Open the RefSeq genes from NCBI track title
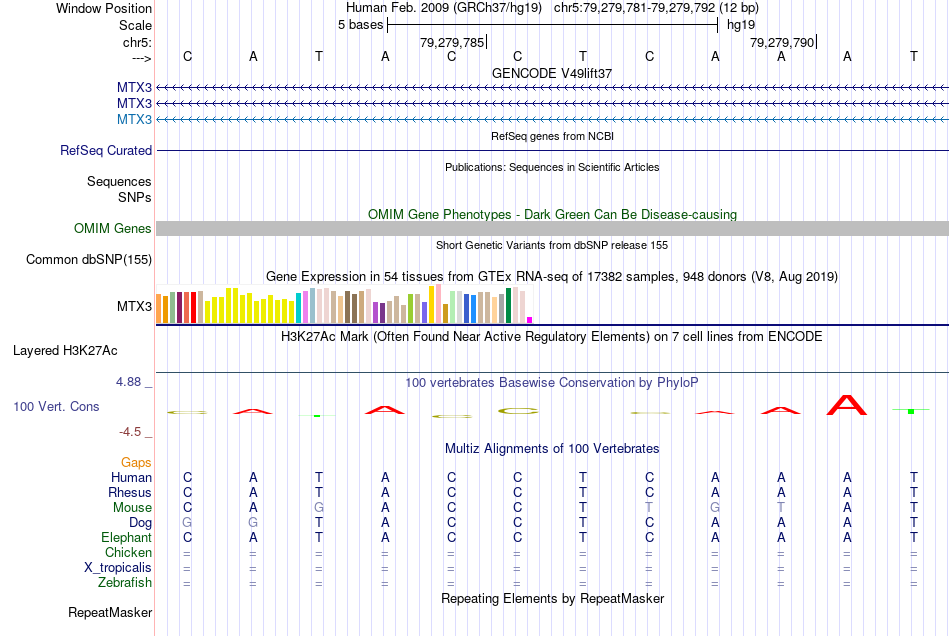Image resolution: width=950 pixels, height=636 pixels. pos(552,136)
